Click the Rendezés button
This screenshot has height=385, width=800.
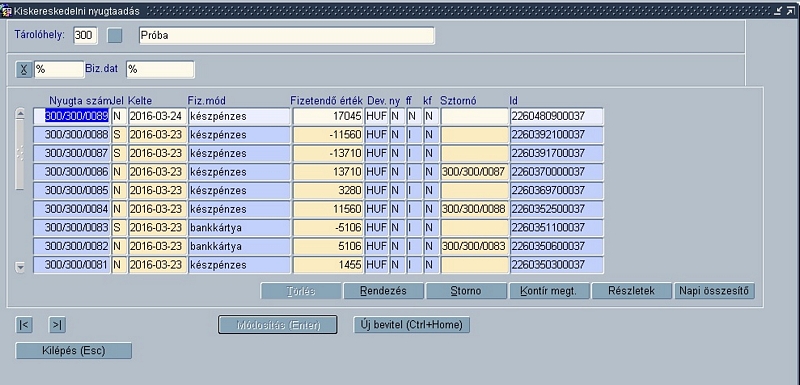(x=384, y=291)
